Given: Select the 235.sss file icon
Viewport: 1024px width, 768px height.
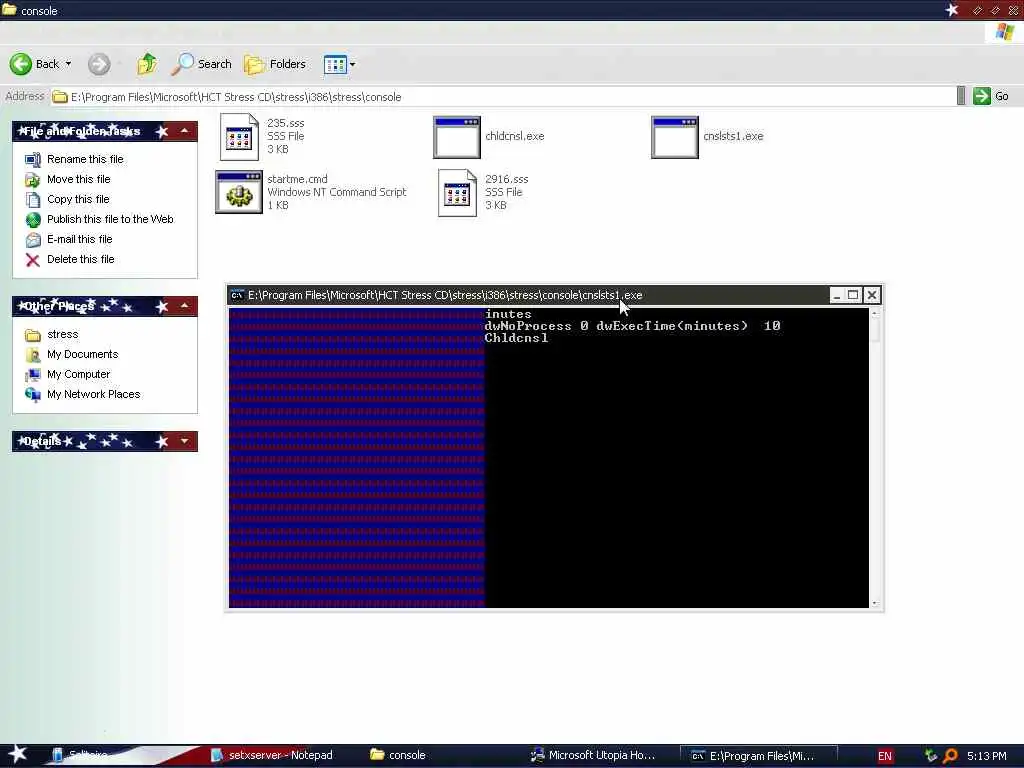Looking at the screenshot, I should tap(239, 136).
